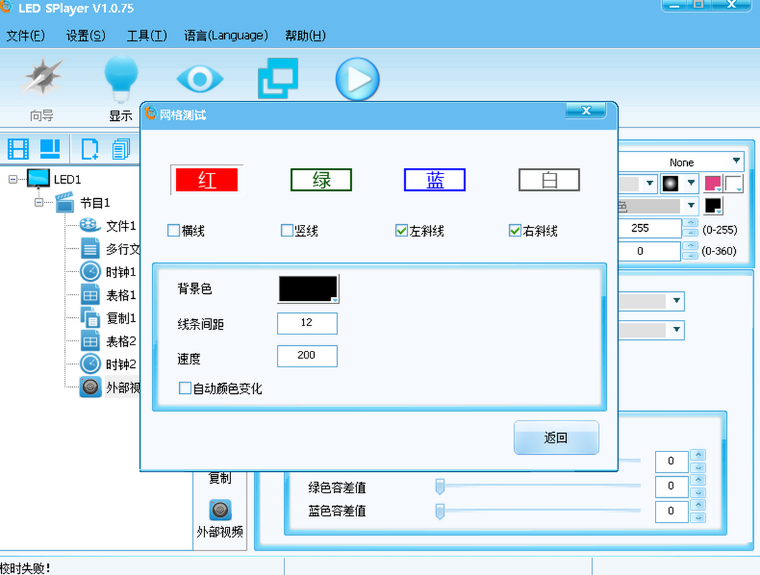Increase the green tolerance value with the up arrow
The image size is (760, 575).
pyautogui.click(x=698, y=480)
